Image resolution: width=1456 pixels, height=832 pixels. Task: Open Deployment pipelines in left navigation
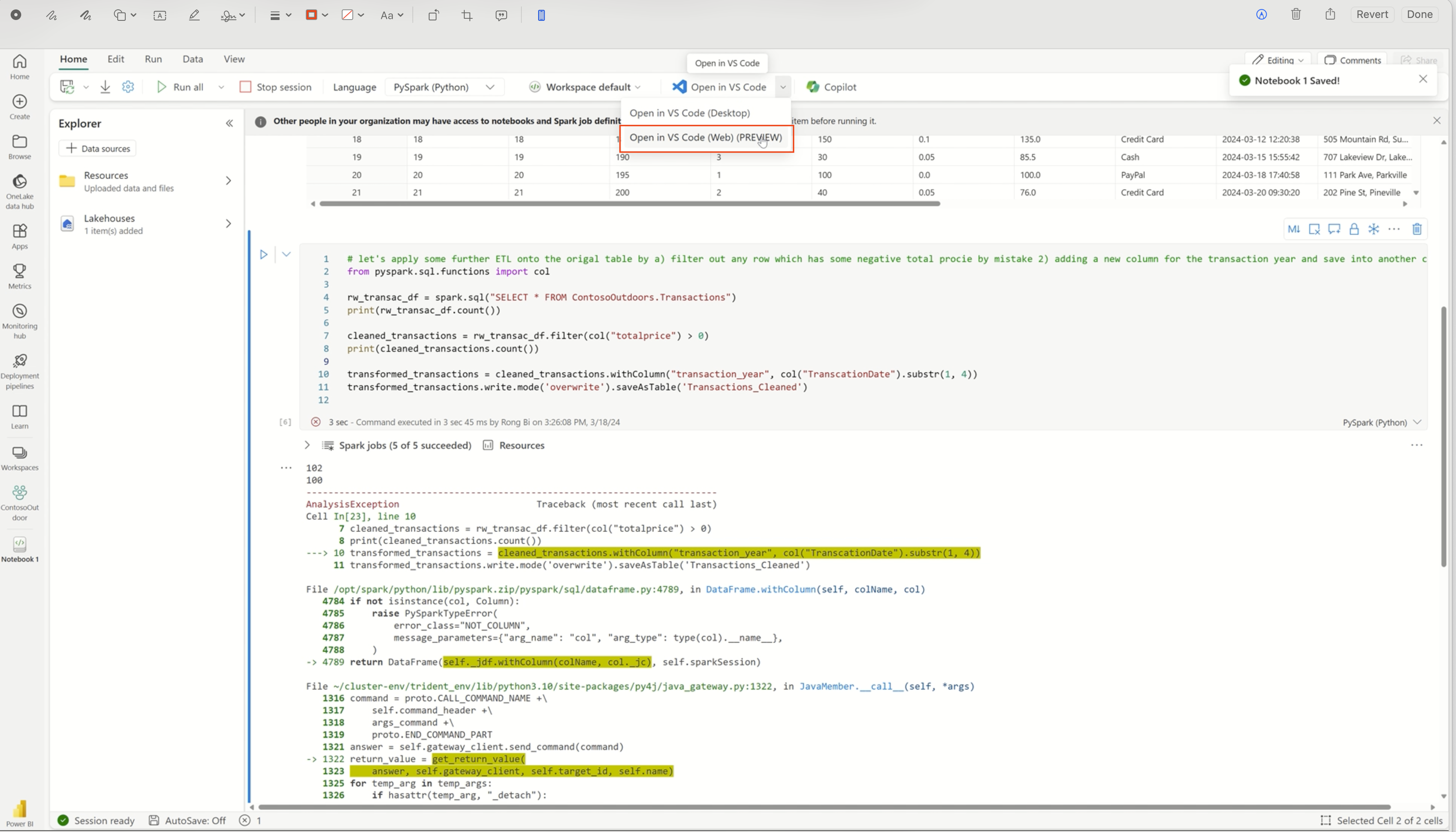(20, 372)
